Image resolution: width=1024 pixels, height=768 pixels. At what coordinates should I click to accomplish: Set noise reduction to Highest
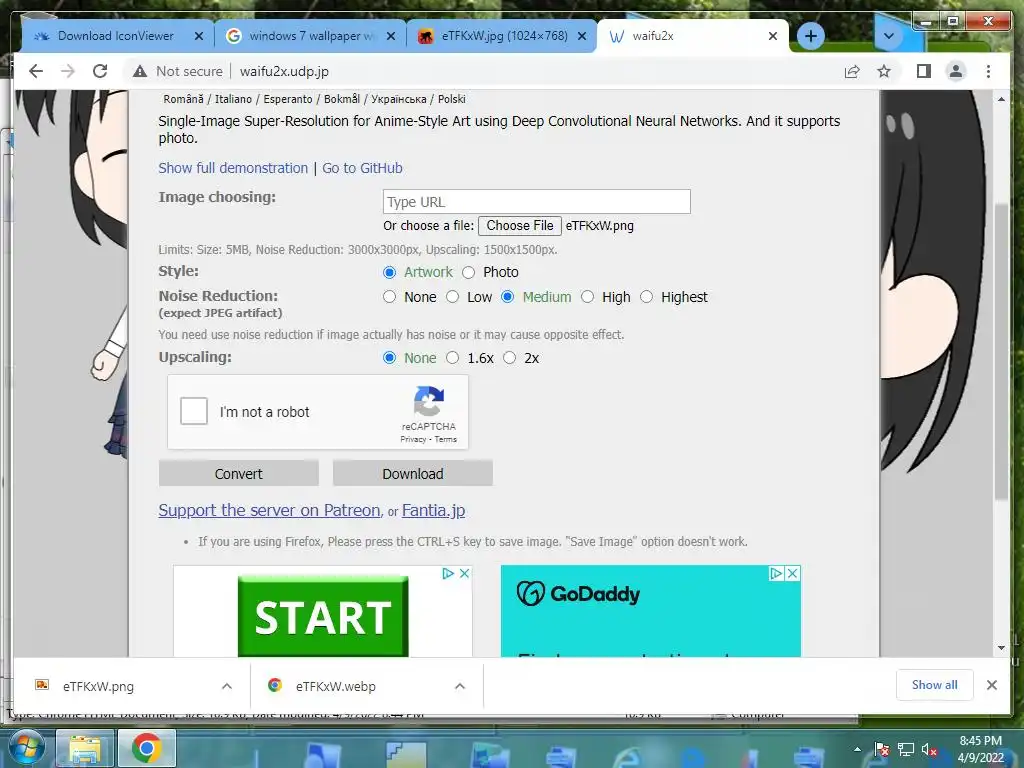pos(646,297)
